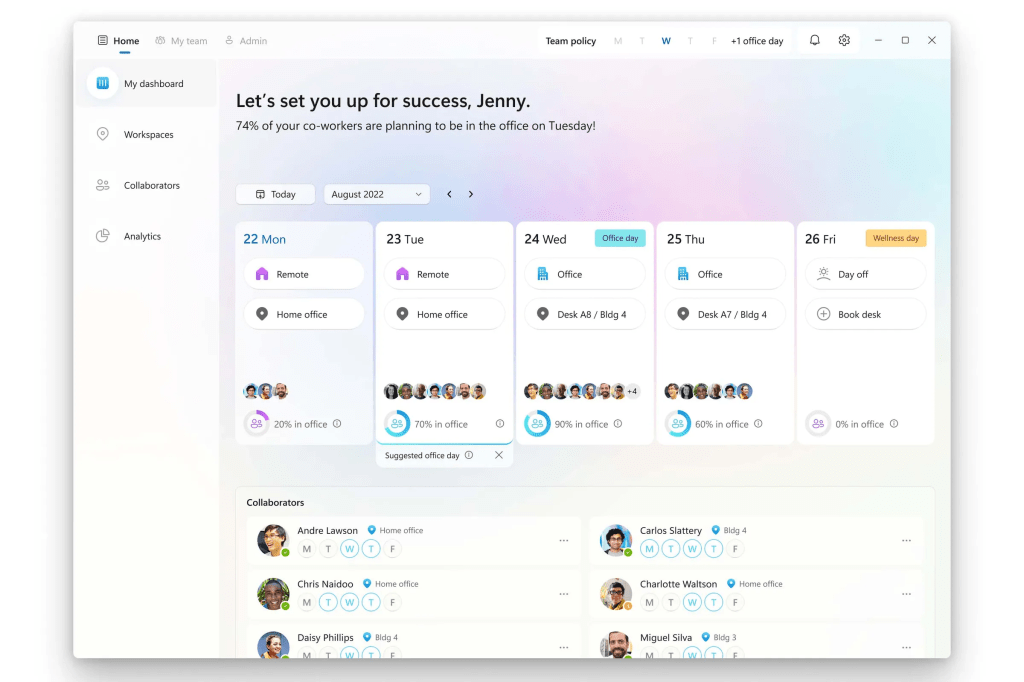This screenshot has height=682, width=1024.
Task: Open the Analytics sidebar item
Action: point(142,237)
